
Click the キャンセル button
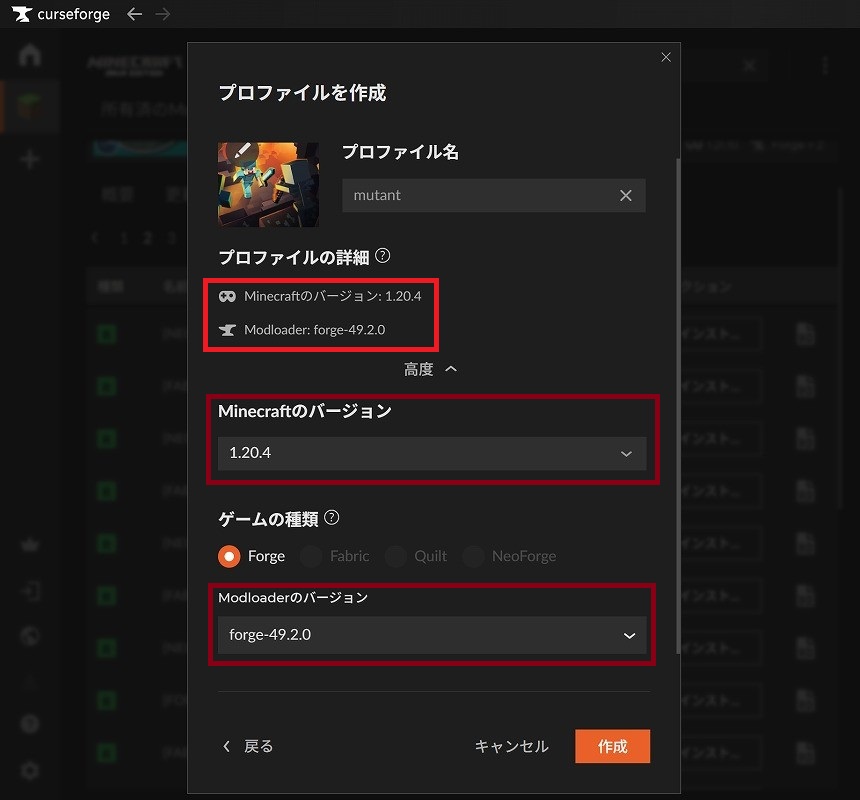(x=511, y=746)
